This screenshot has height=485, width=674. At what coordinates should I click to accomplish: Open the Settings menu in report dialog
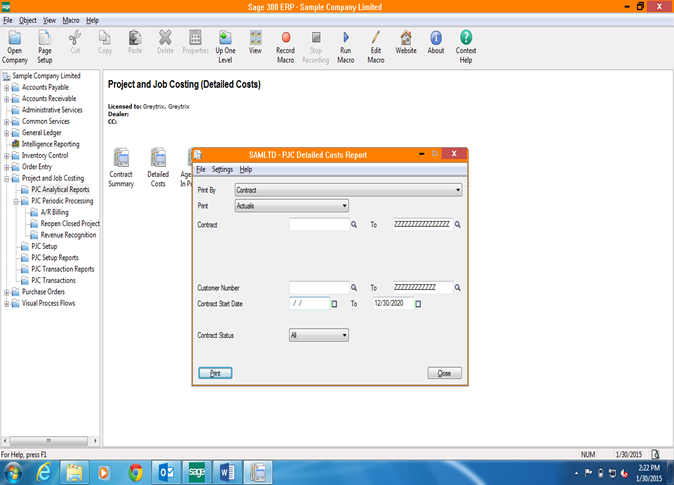point(222,169)
